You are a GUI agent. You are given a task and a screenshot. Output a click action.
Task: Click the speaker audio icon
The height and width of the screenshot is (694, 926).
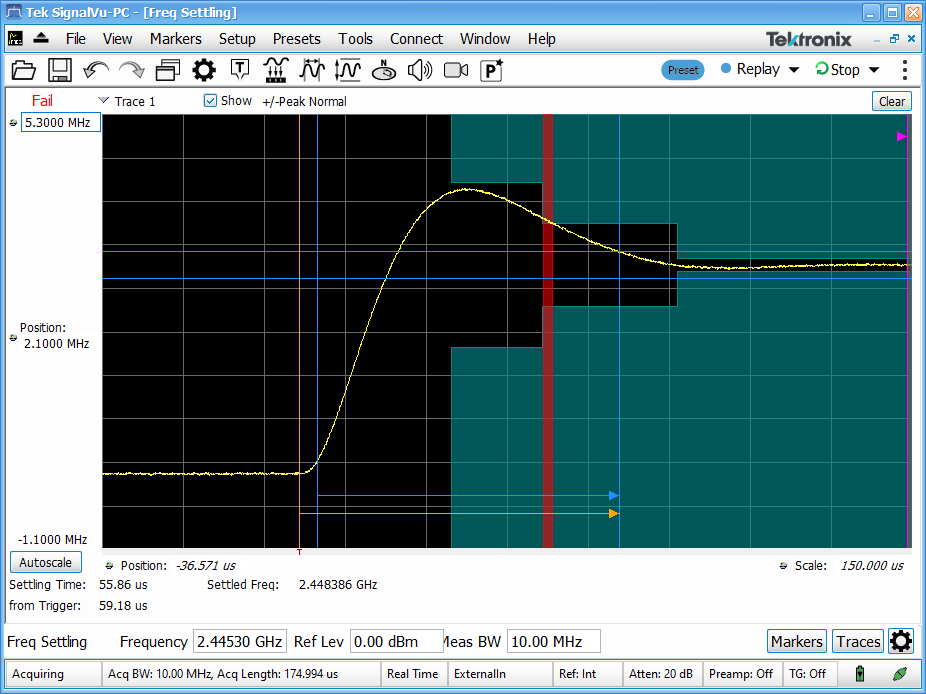pyautogui.click(x=420, y=70)
